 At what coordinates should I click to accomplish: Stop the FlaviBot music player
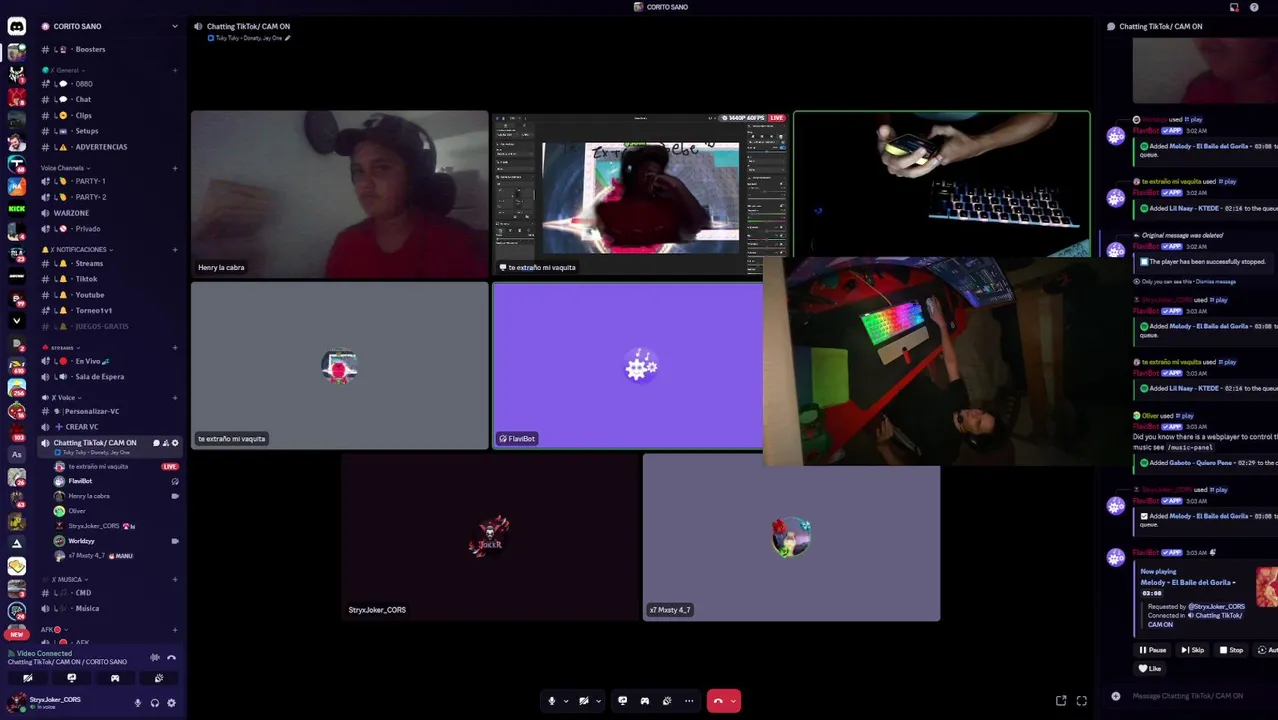point(1232,650)
